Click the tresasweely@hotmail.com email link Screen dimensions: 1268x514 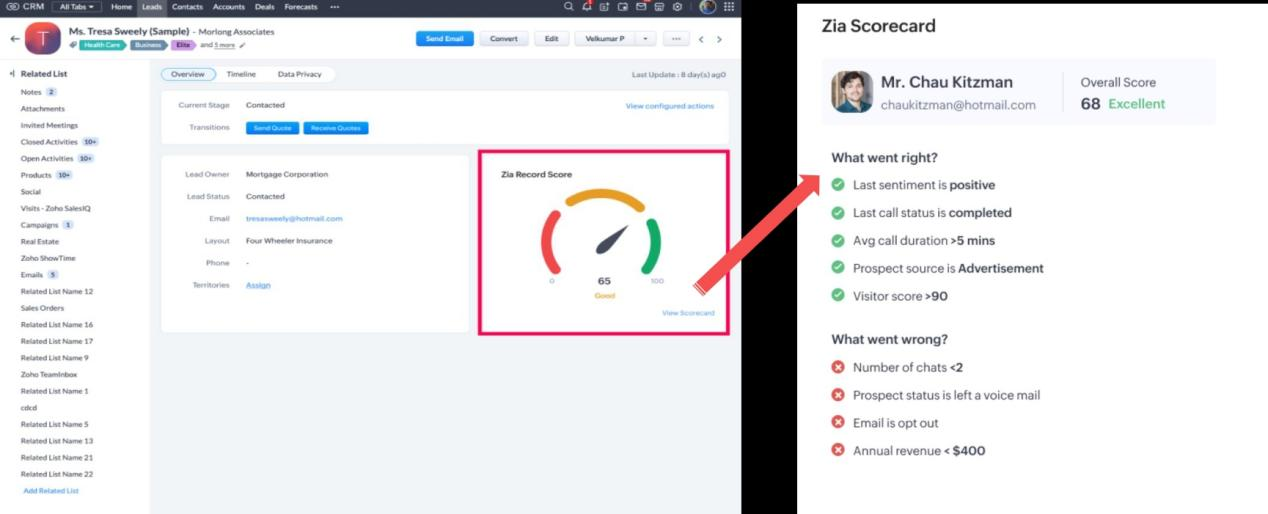[294, 218]
